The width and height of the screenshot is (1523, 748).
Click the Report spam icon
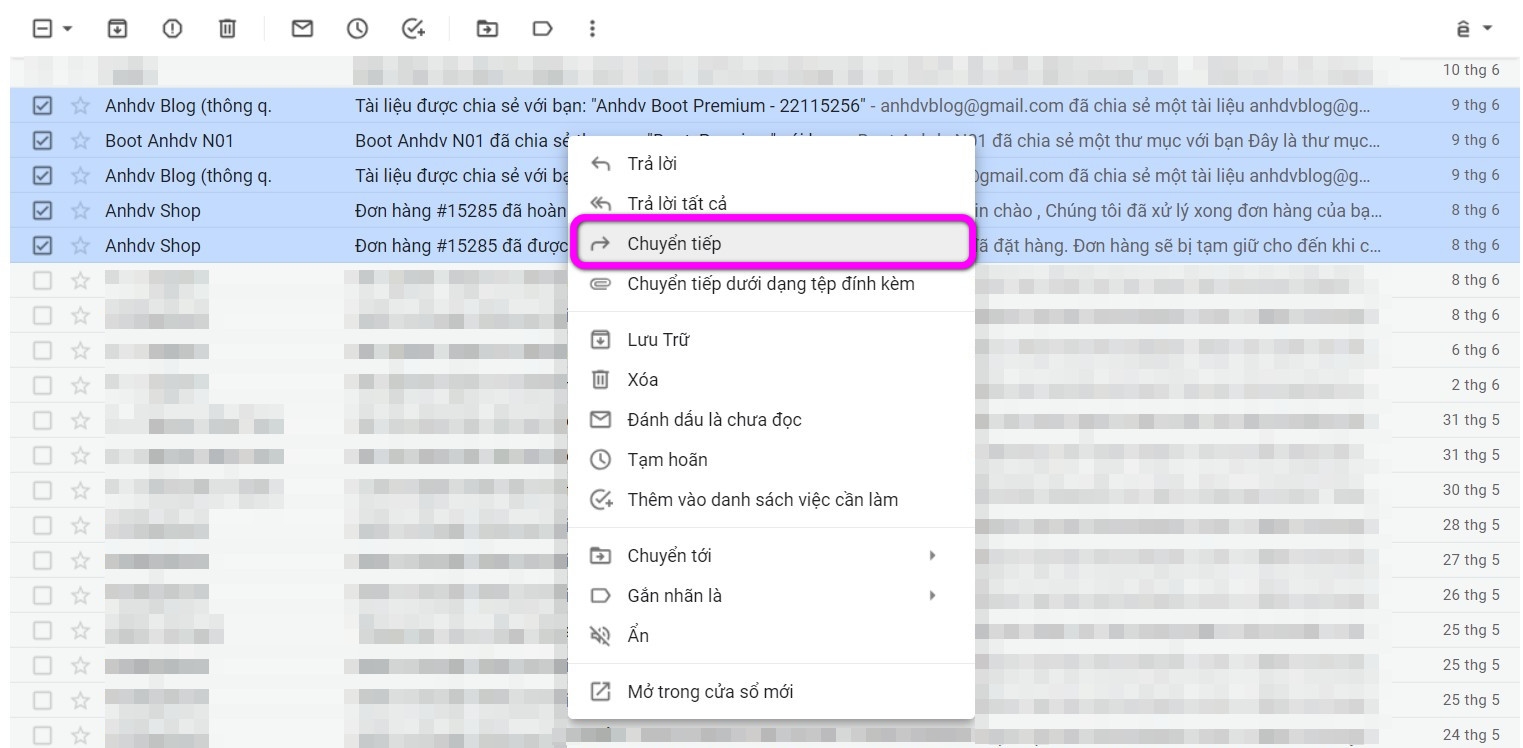pyautogui.click(x=172, y=29)
